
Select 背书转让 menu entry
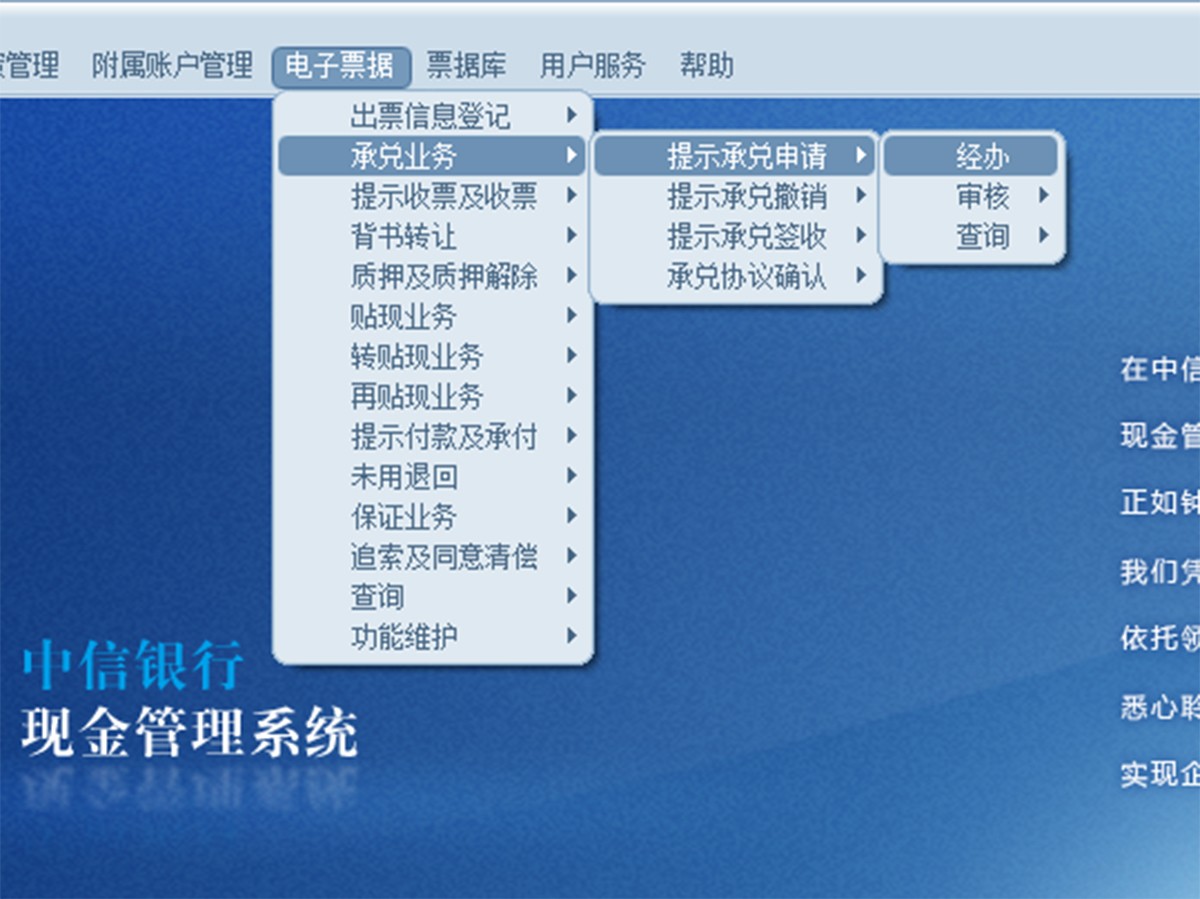point(432,236)
